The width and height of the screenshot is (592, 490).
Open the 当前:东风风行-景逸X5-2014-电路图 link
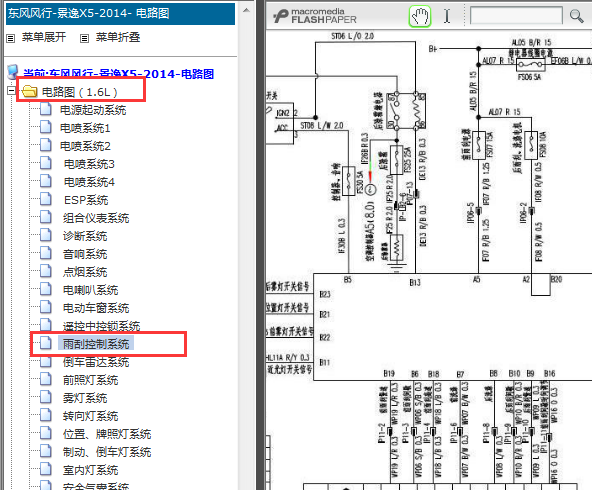tap(119, 74)
